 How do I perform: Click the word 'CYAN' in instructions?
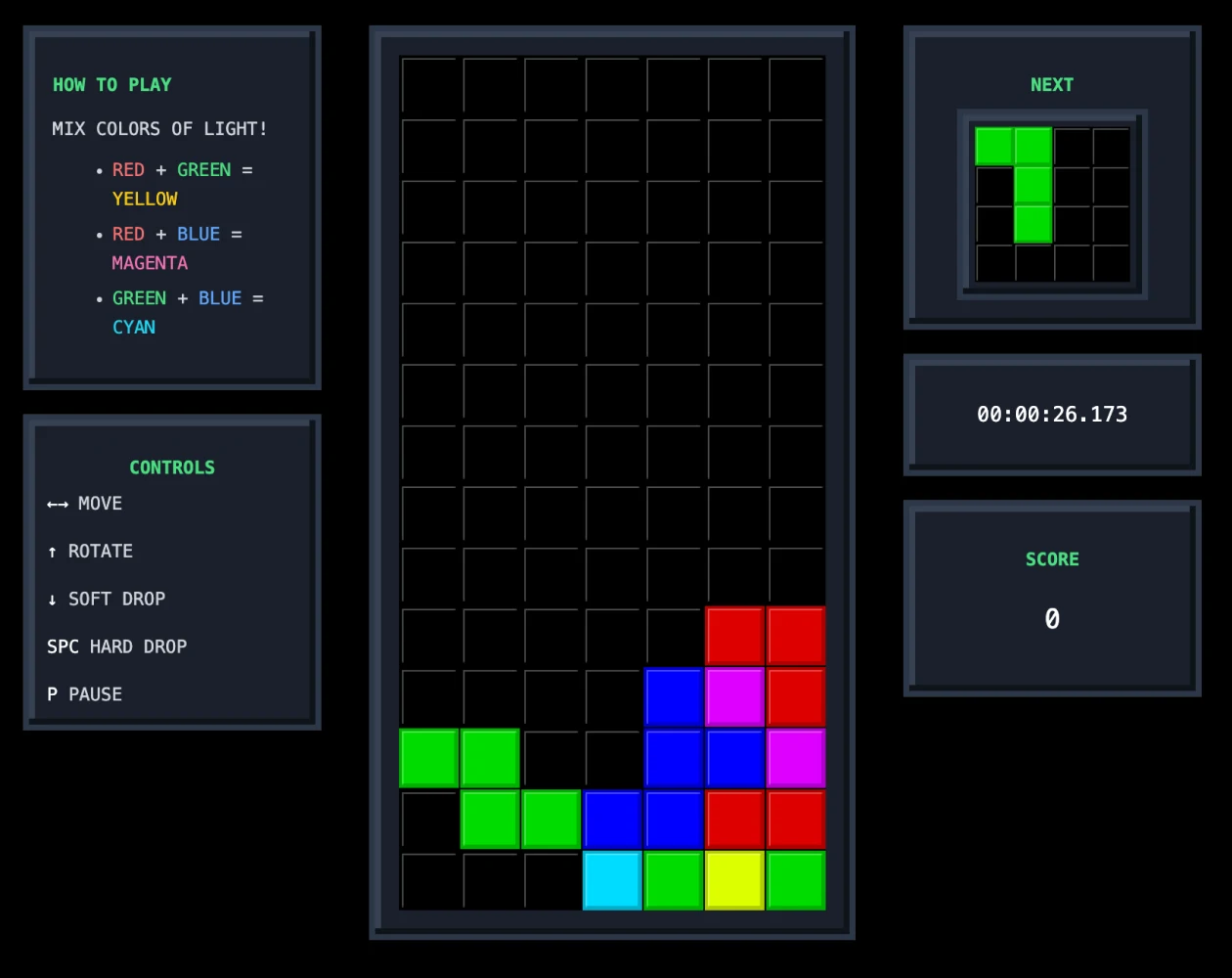pos(134,327)
